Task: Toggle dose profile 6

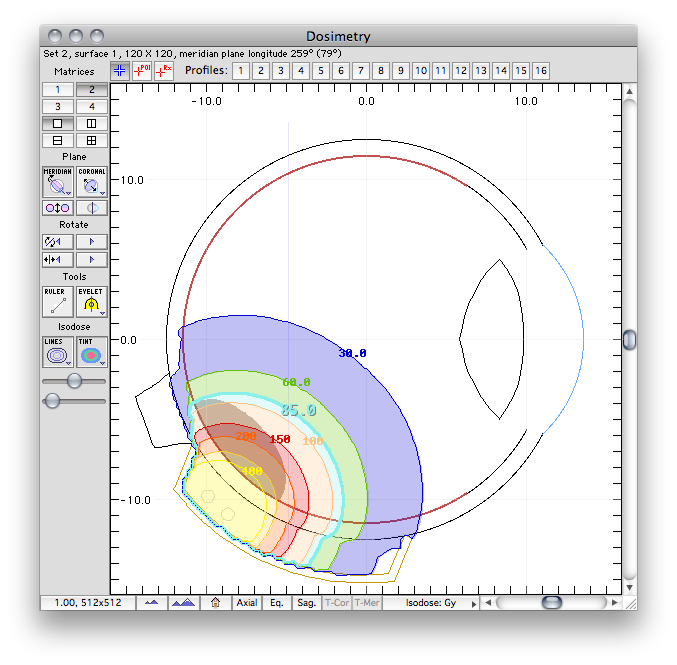Action: pyautogui.click(x=341, y=71)
